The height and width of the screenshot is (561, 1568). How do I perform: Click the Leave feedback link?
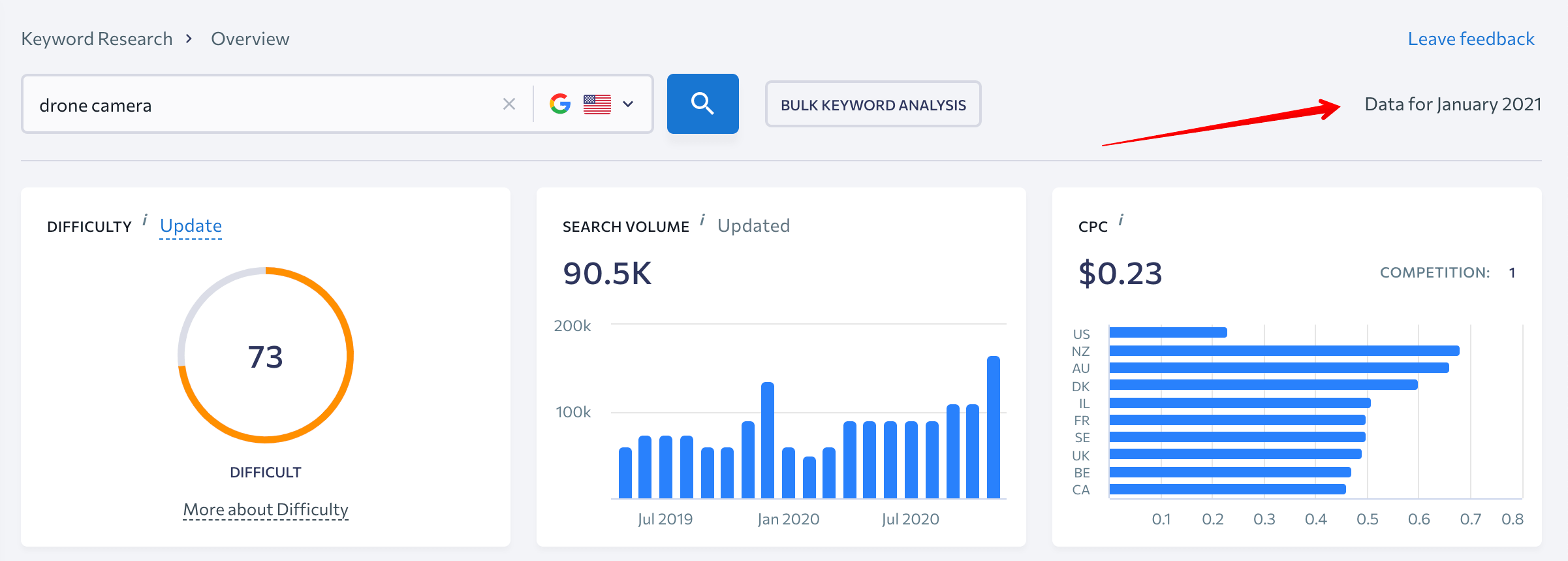pyautogui.click(x=1471, y=39)
